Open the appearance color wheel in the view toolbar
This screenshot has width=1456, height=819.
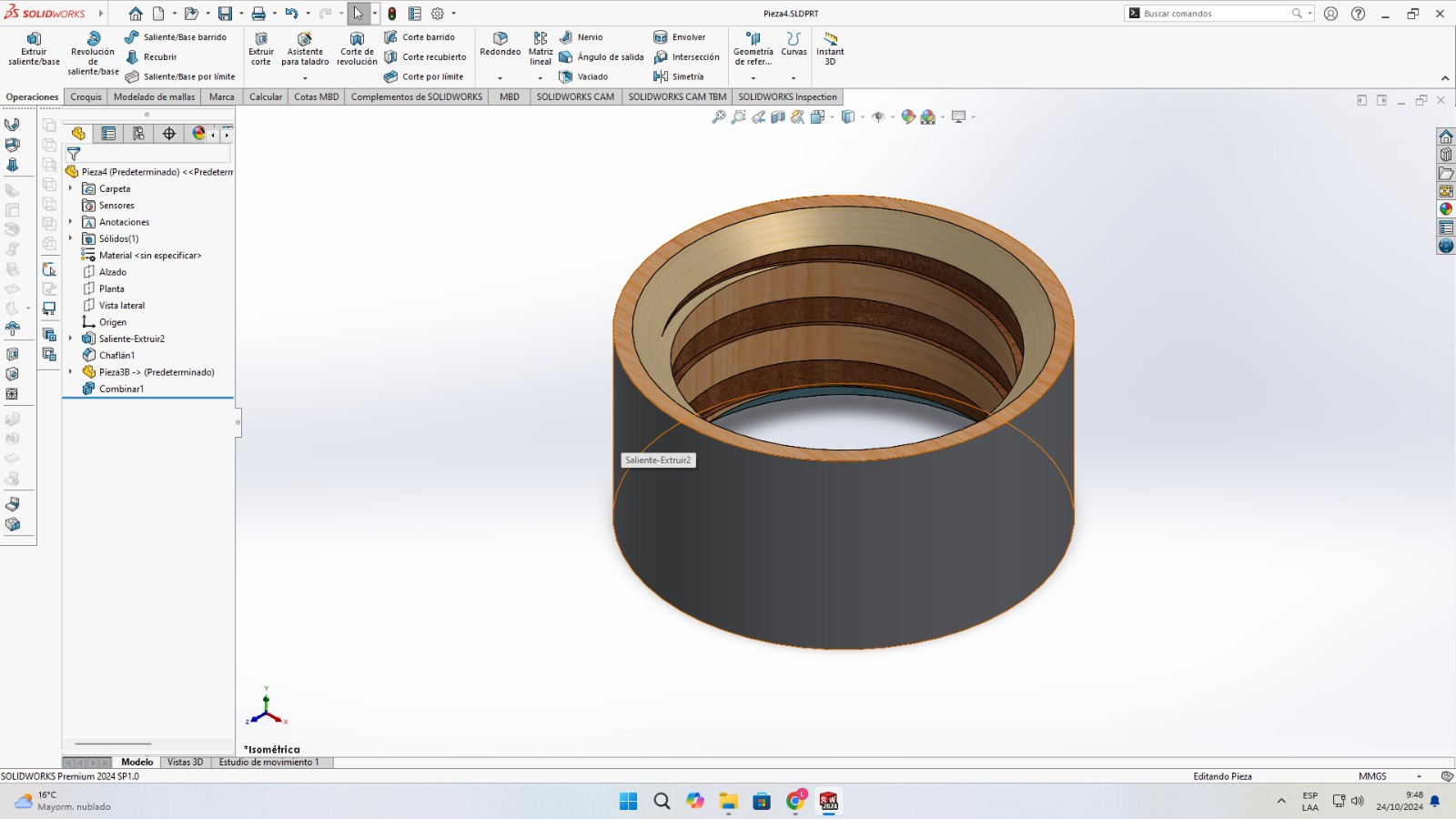[908, 116]
